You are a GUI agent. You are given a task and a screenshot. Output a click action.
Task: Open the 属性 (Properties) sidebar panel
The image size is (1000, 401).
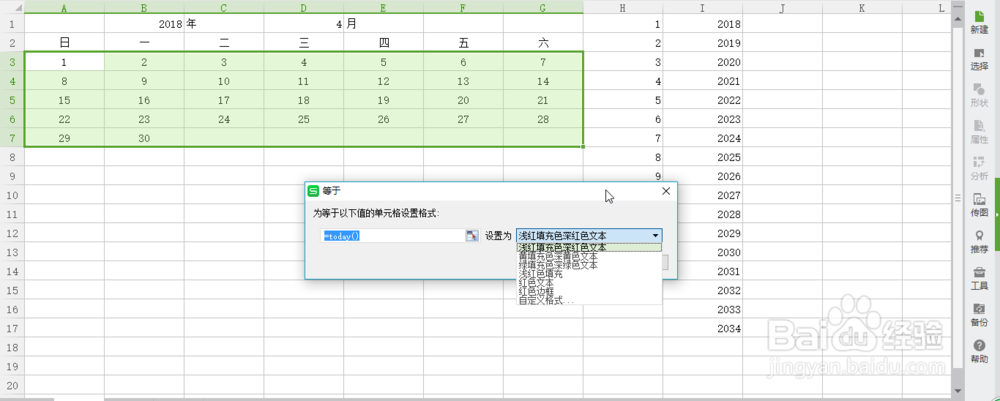tap(979, 132)
